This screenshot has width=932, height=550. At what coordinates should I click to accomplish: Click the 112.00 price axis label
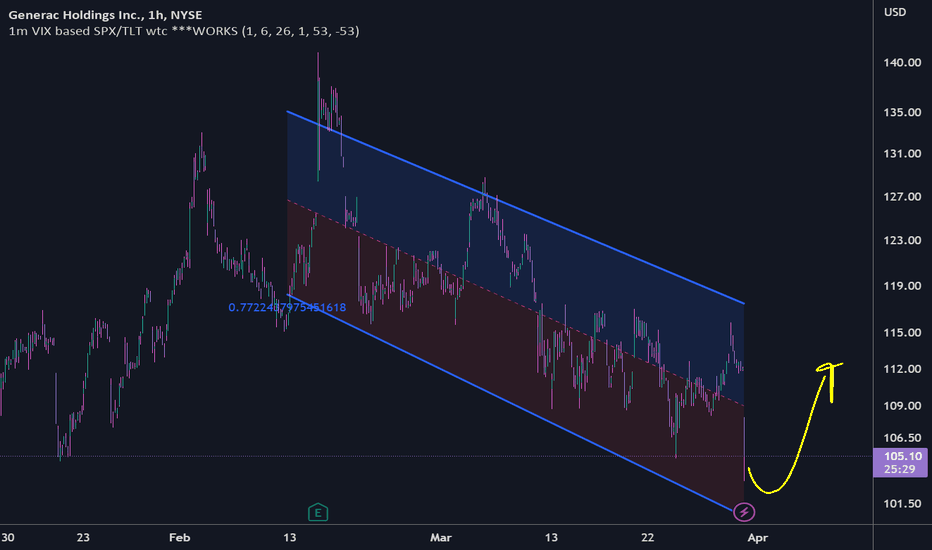point(902,369)
